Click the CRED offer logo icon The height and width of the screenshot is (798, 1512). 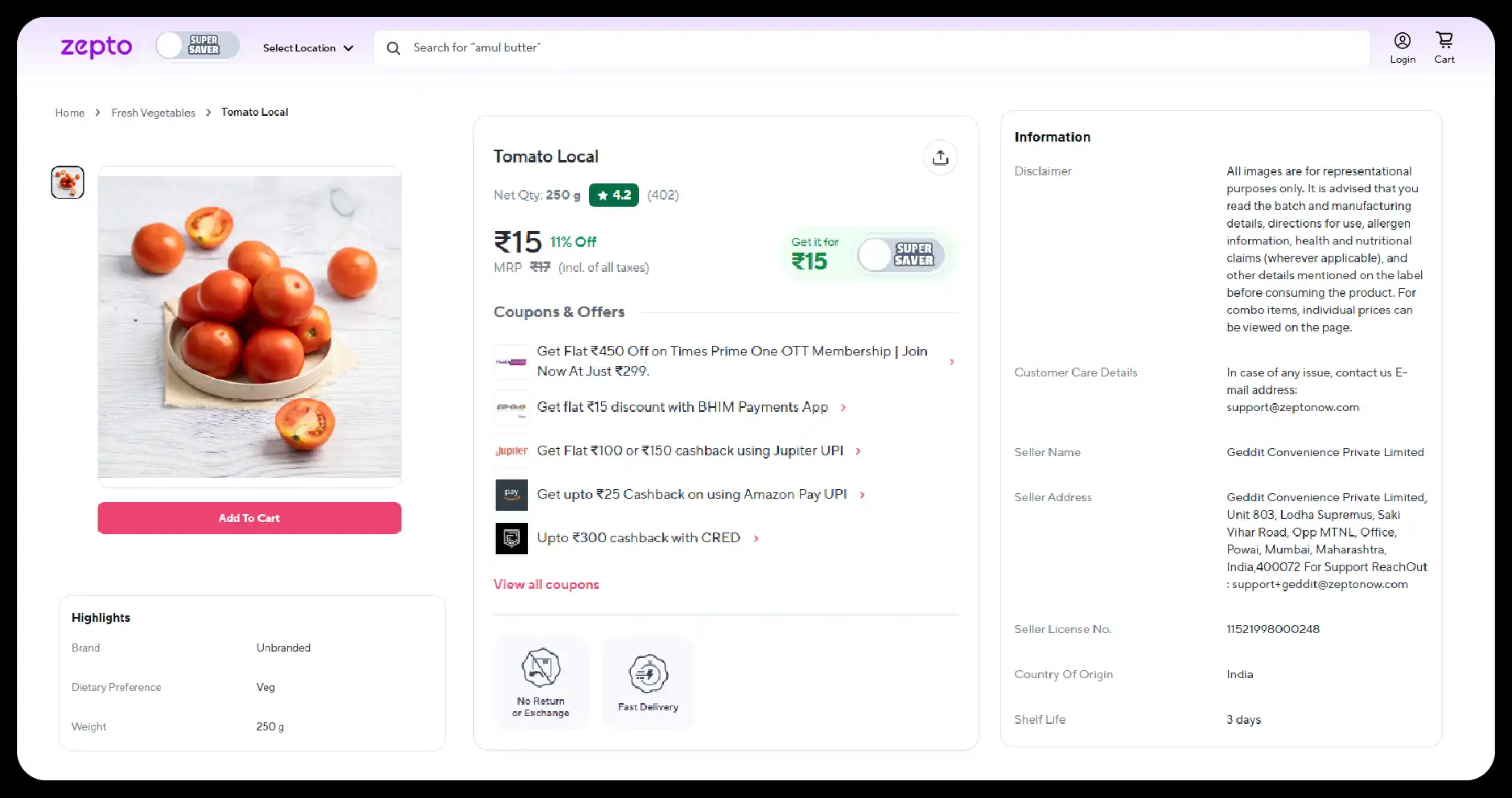point(511,538)
